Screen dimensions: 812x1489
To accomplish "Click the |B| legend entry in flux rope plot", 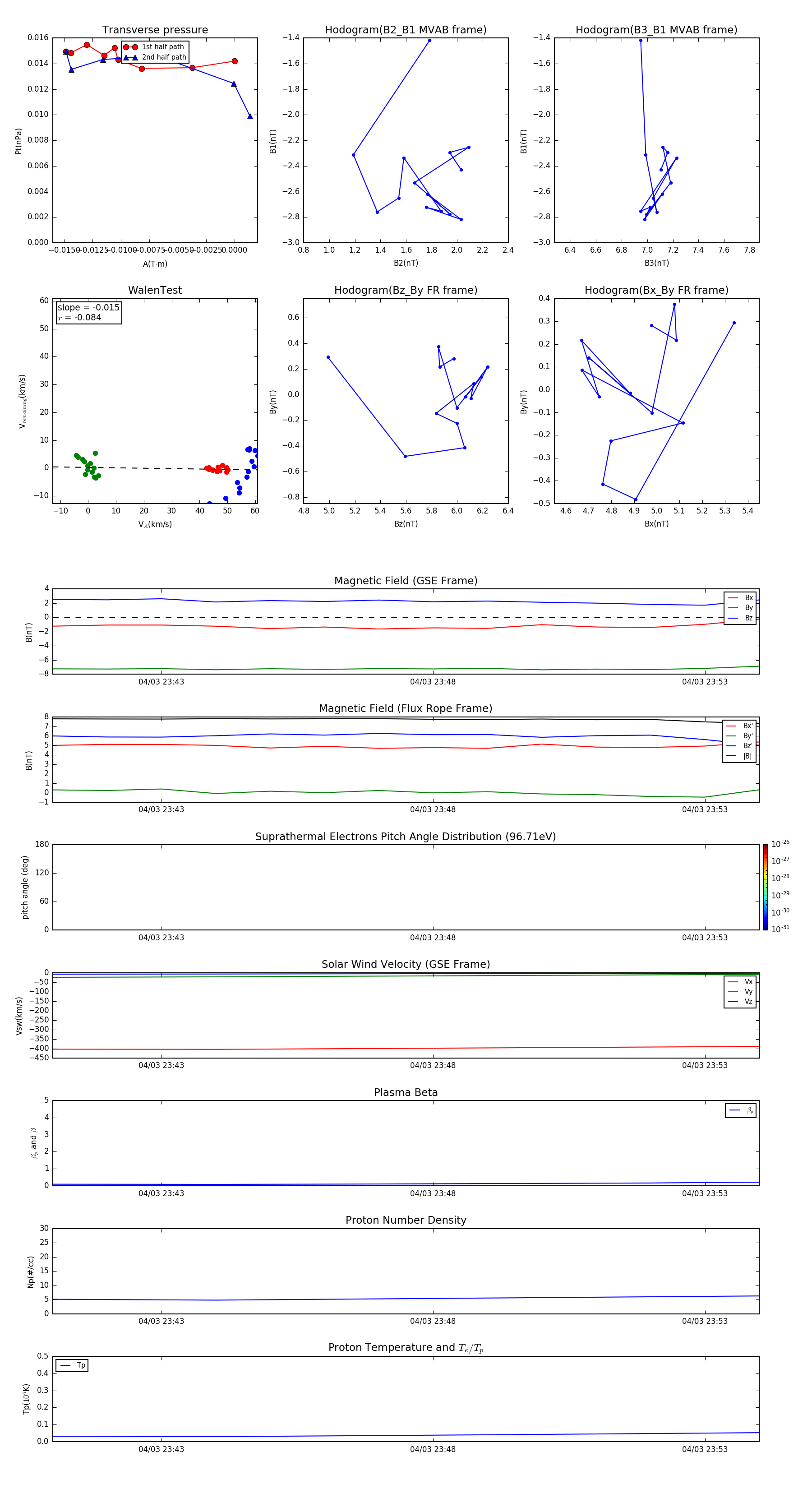I will (x=740, y=756).
